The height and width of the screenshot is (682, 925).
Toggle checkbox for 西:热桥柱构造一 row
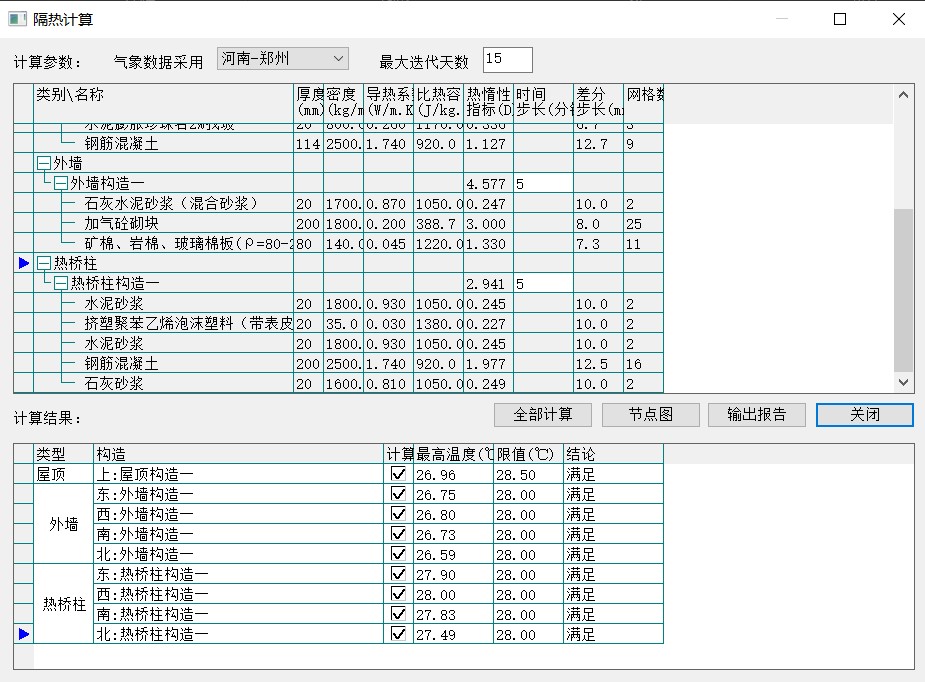click(399, 594)
